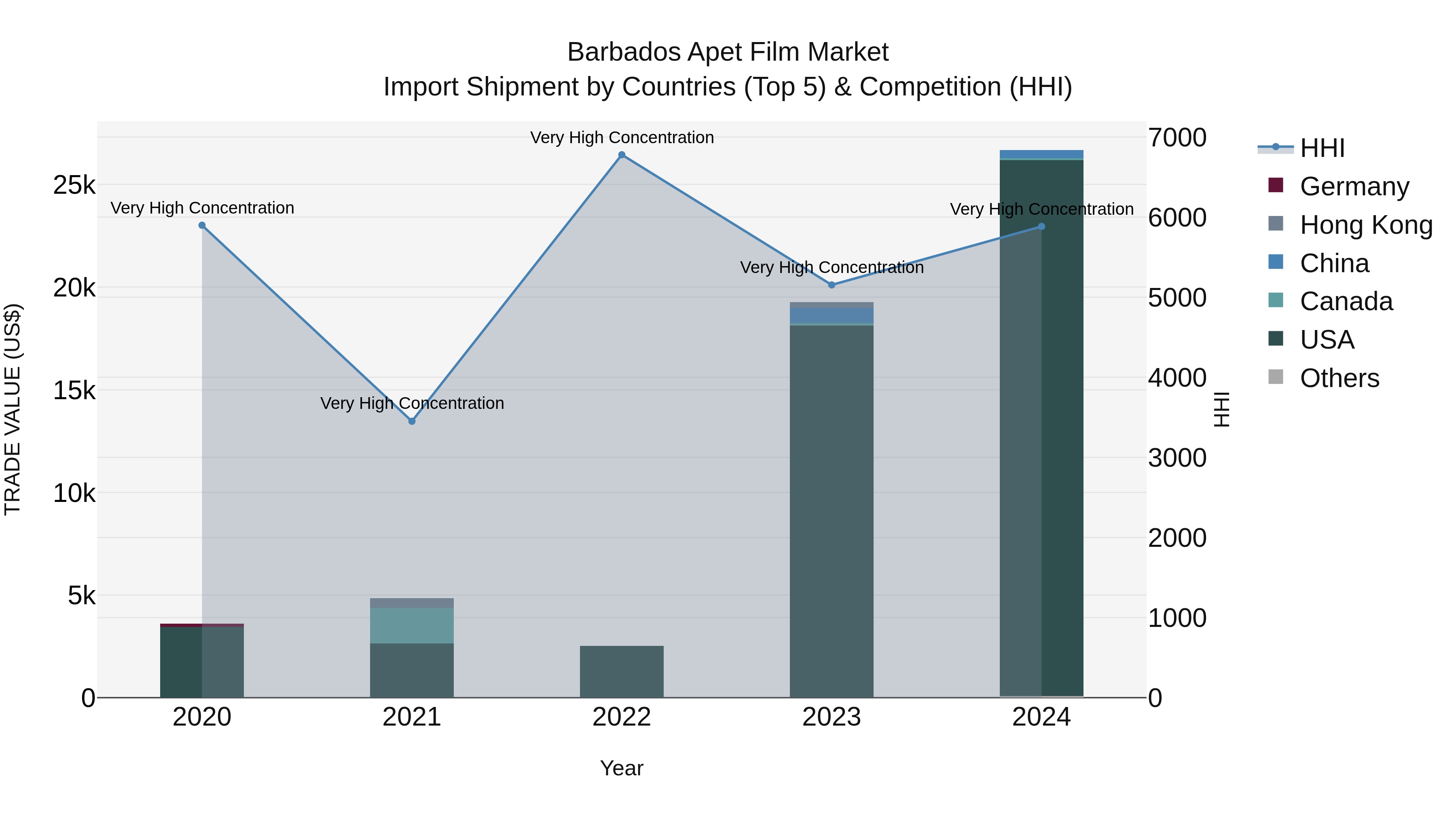This screenshot has width=1456, height=819.
Task: Click the Very High Concentration label near 2024
Action: pyautogui.click(x=1042, y=209)
